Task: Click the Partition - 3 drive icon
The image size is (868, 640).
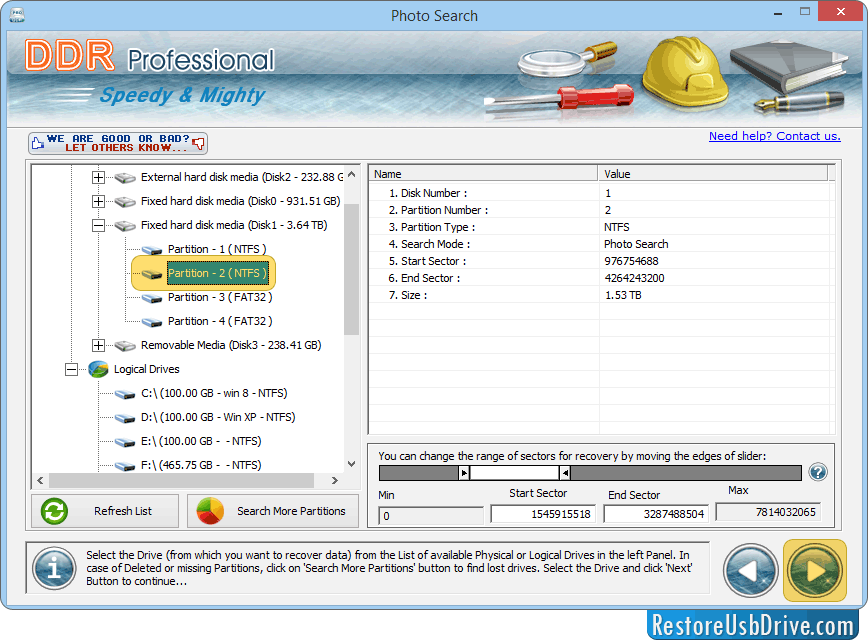Action: 152,298
